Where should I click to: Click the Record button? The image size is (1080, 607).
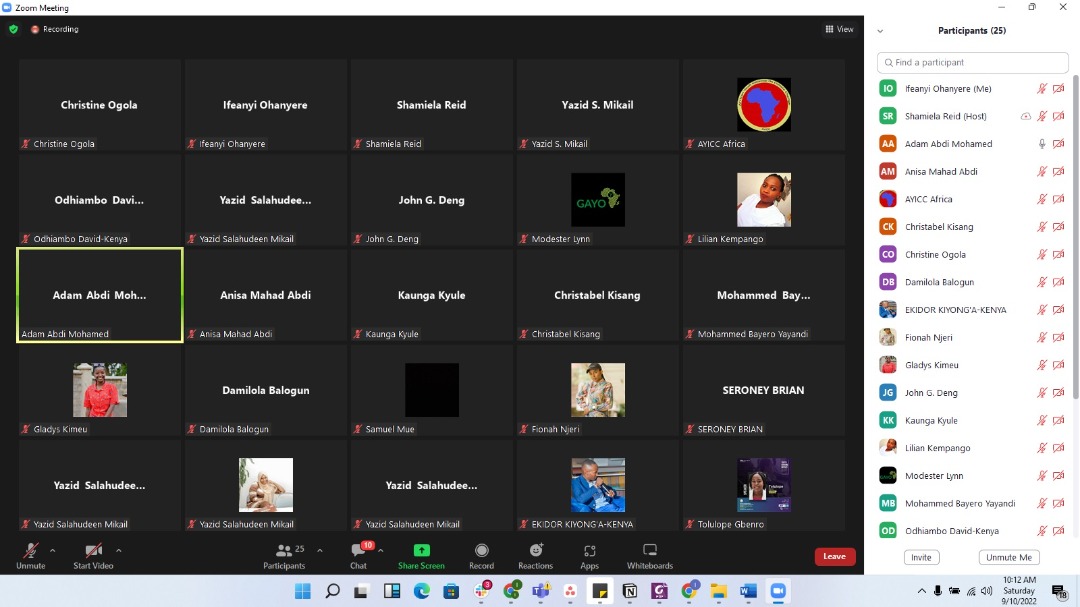point(481,556)
